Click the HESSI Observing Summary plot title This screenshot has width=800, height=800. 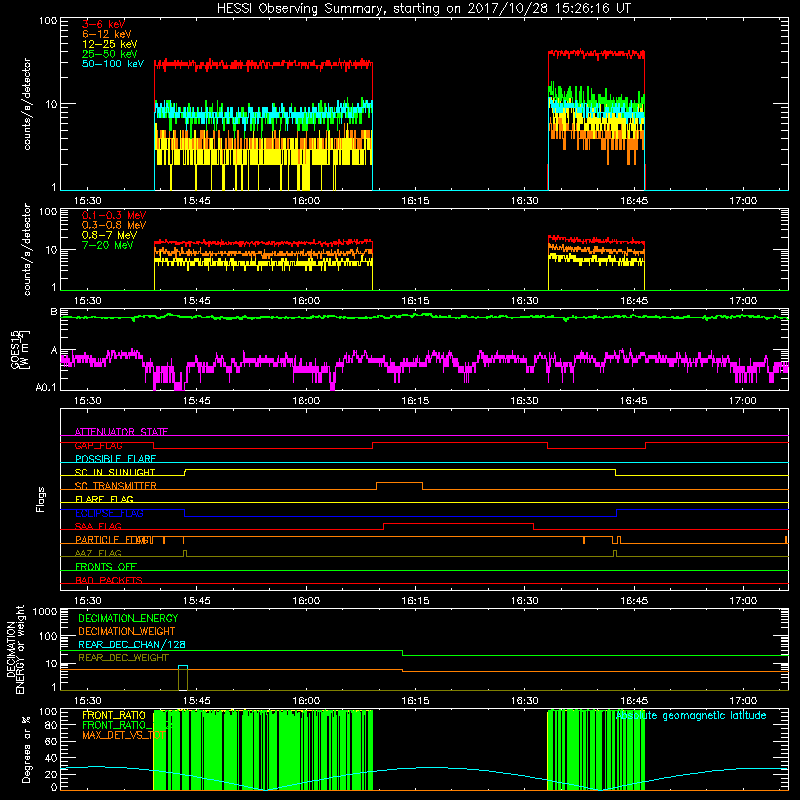[x=423, y=9]
